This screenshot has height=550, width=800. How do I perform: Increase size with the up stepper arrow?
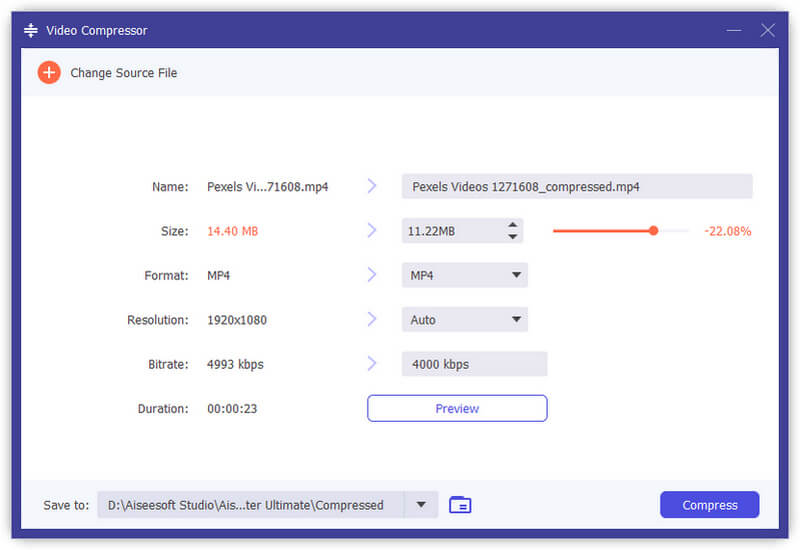(x=513, y=225)
